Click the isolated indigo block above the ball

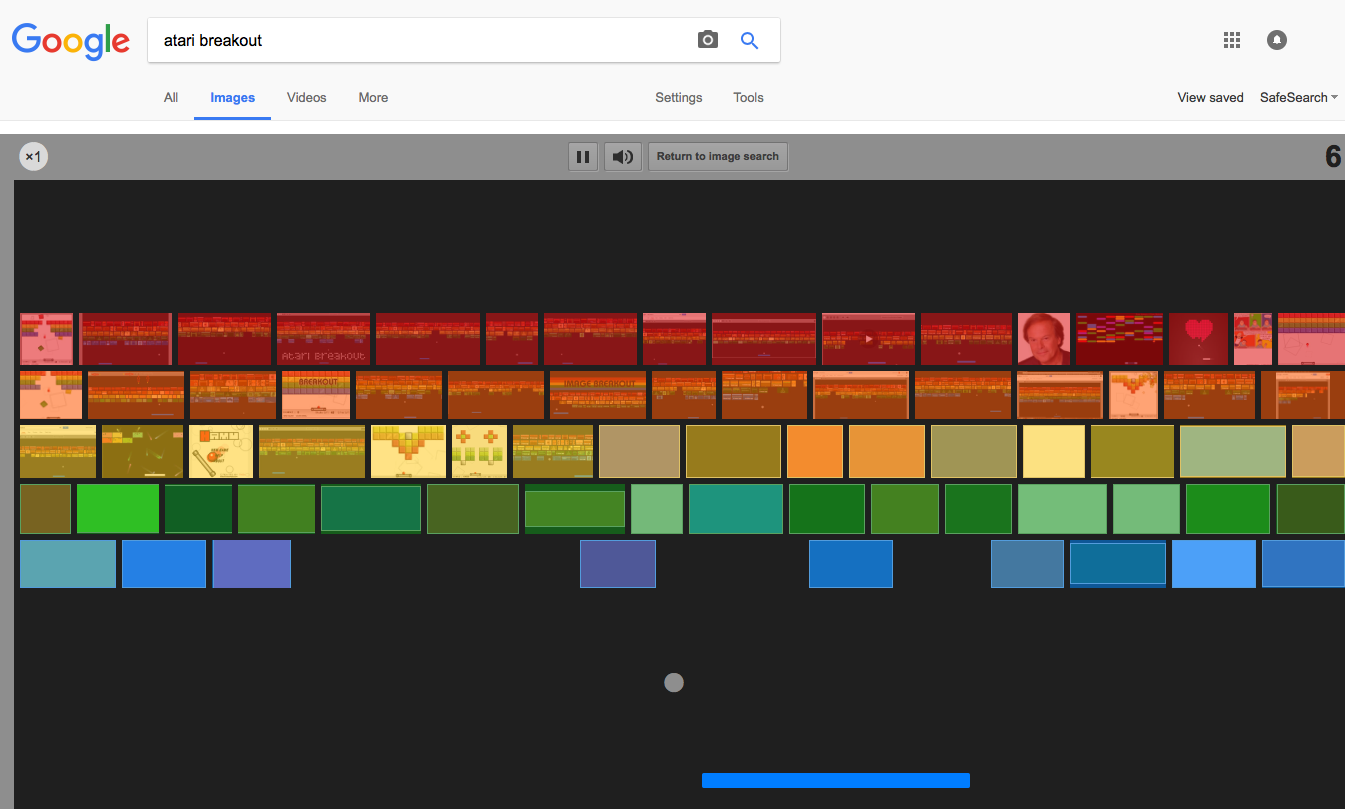(618, 564)
